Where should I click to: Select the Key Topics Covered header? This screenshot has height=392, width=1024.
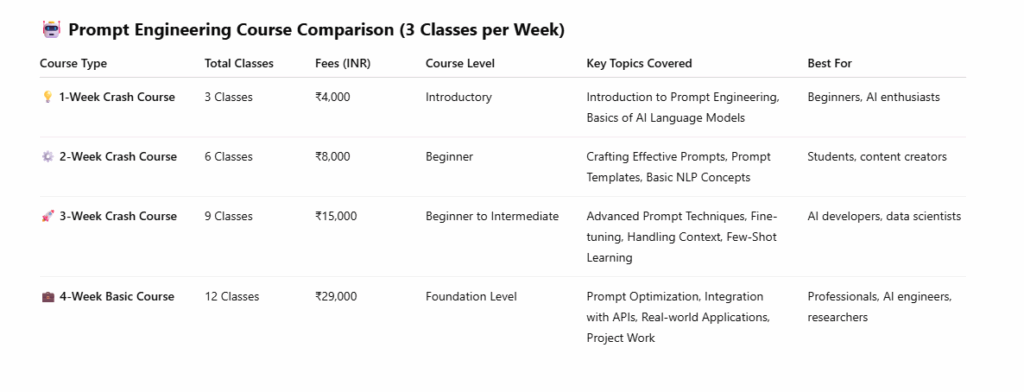click(639, 64)
